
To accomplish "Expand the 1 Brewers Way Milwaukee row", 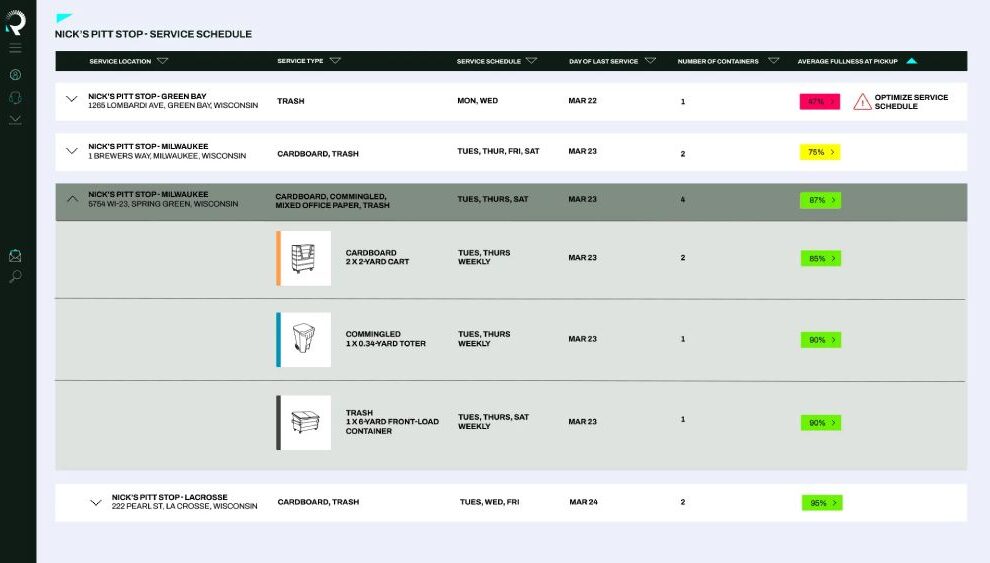I will [71, 151].
